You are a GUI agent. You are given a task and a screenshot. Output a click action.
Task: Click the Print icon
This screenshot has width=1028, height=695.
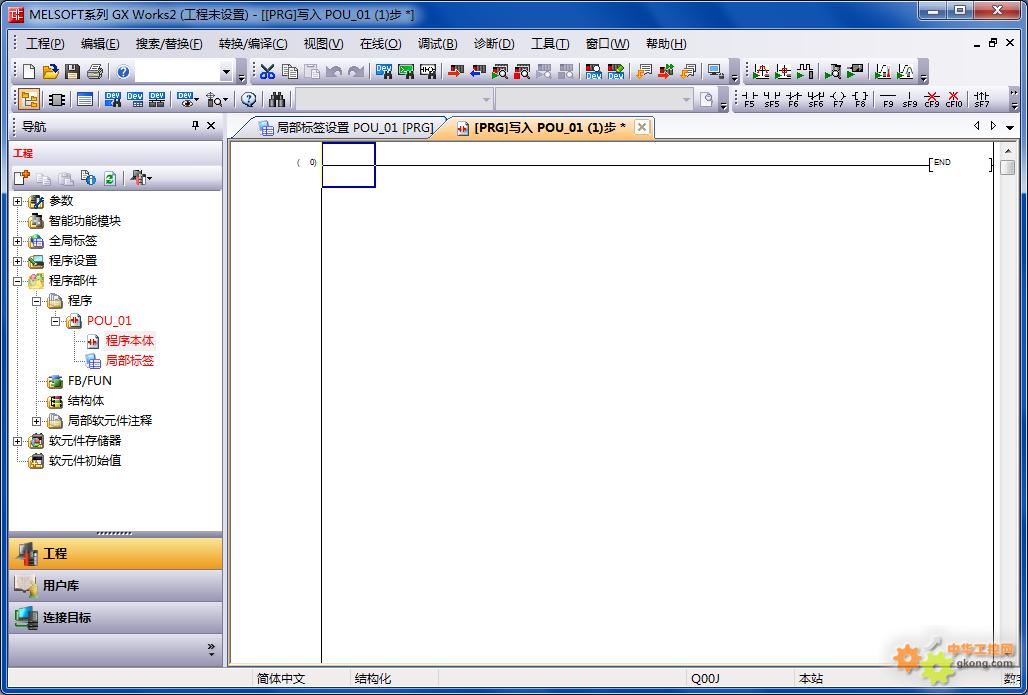click(x=94, y=71)
